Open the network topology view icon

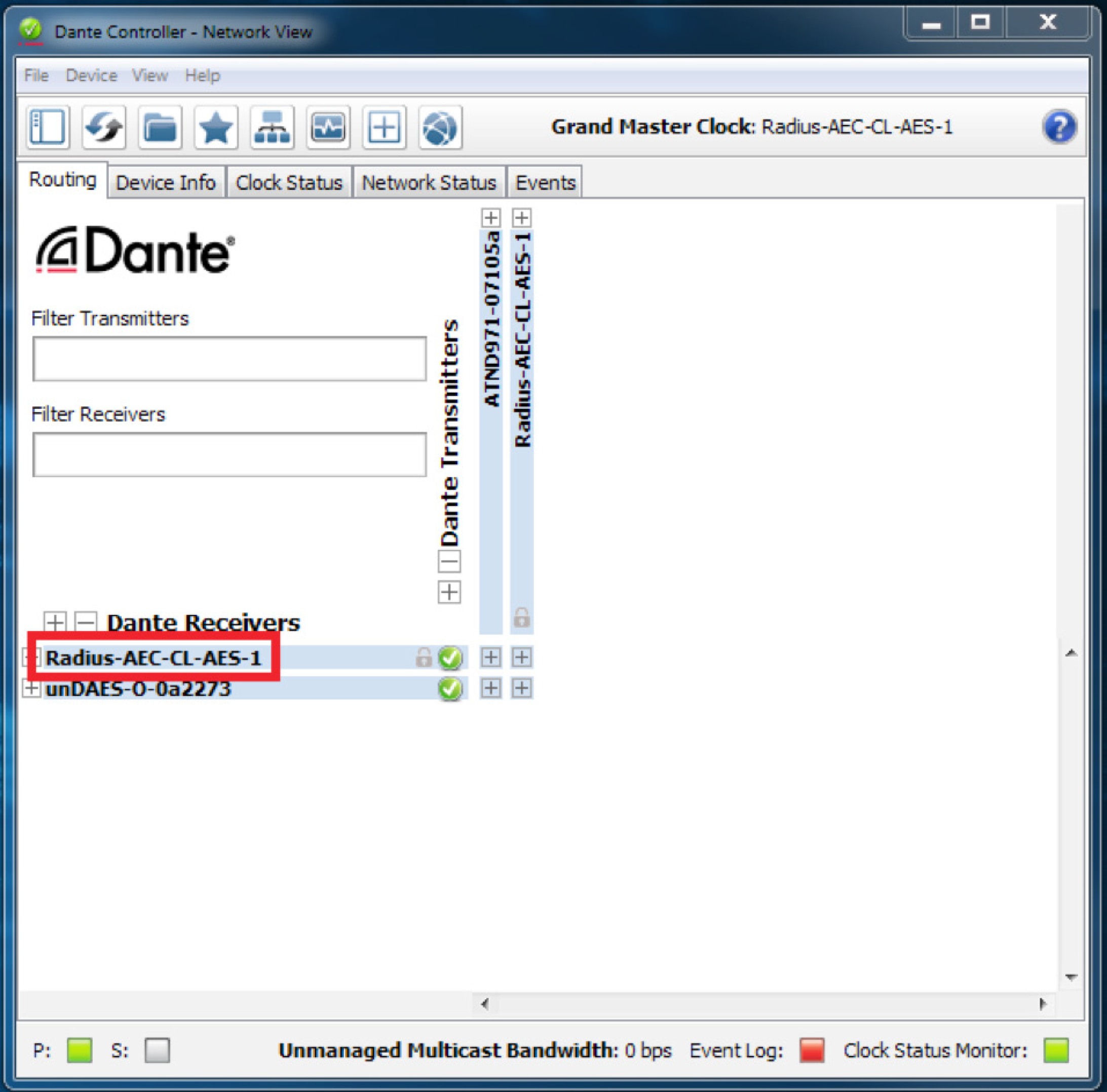[272, 127]
